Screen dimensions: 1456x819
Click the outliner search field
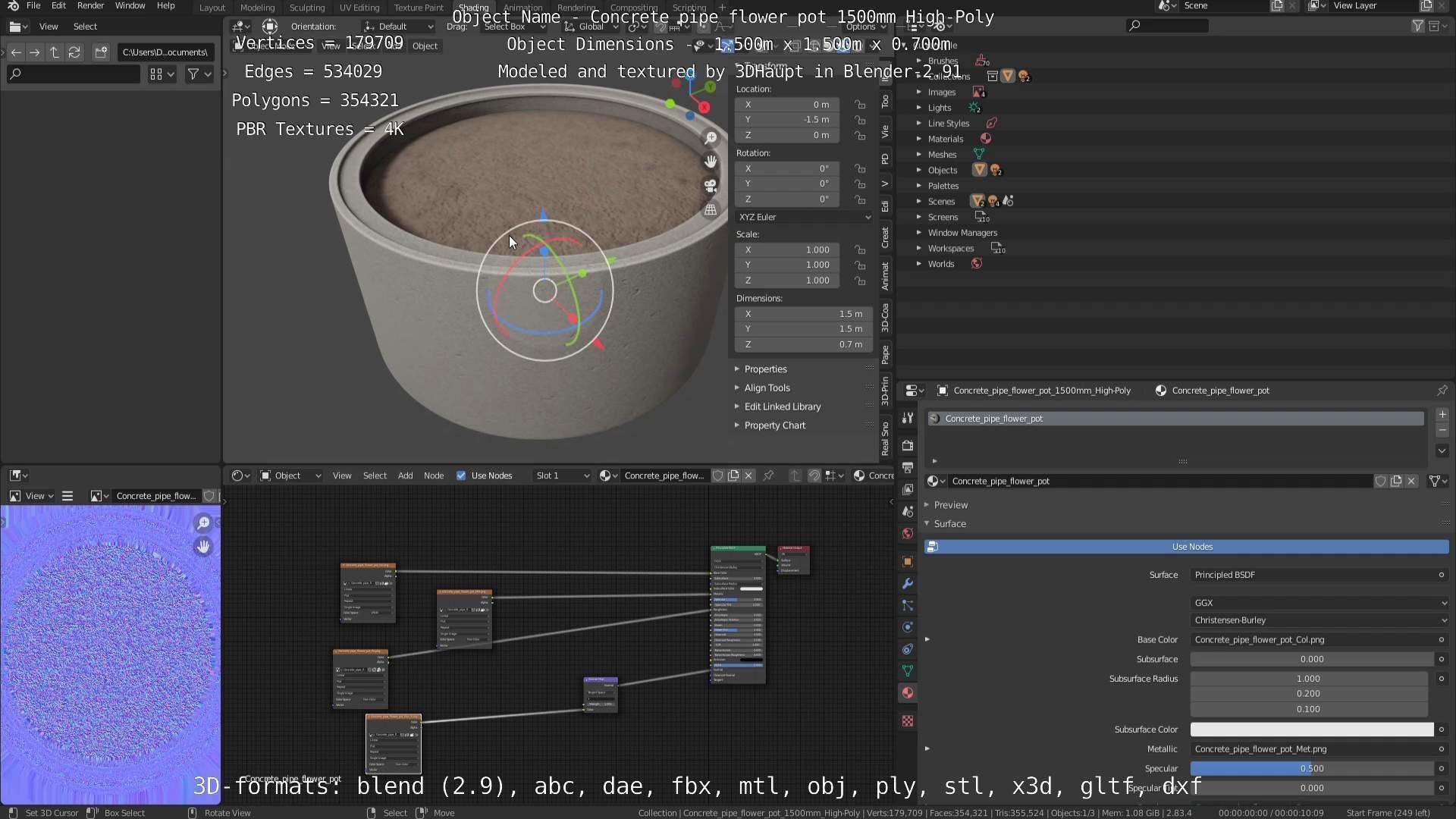[x=1168, y=26]
